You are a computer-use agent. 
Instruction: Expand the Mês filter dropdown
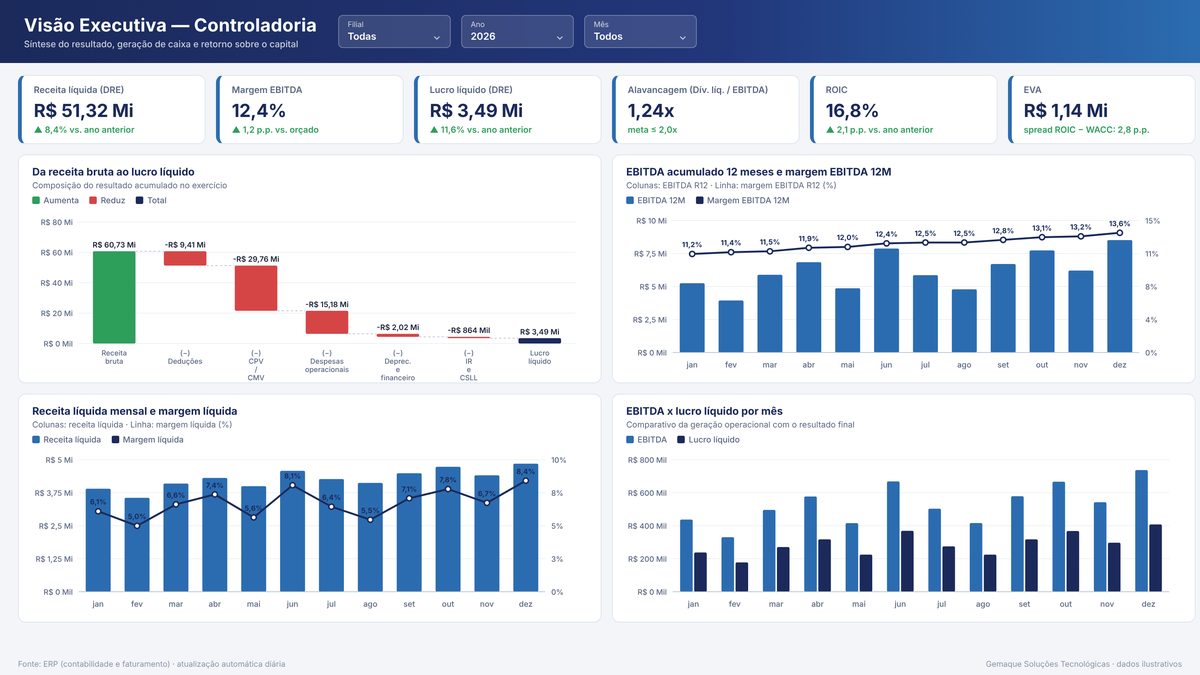click(640, 32)
